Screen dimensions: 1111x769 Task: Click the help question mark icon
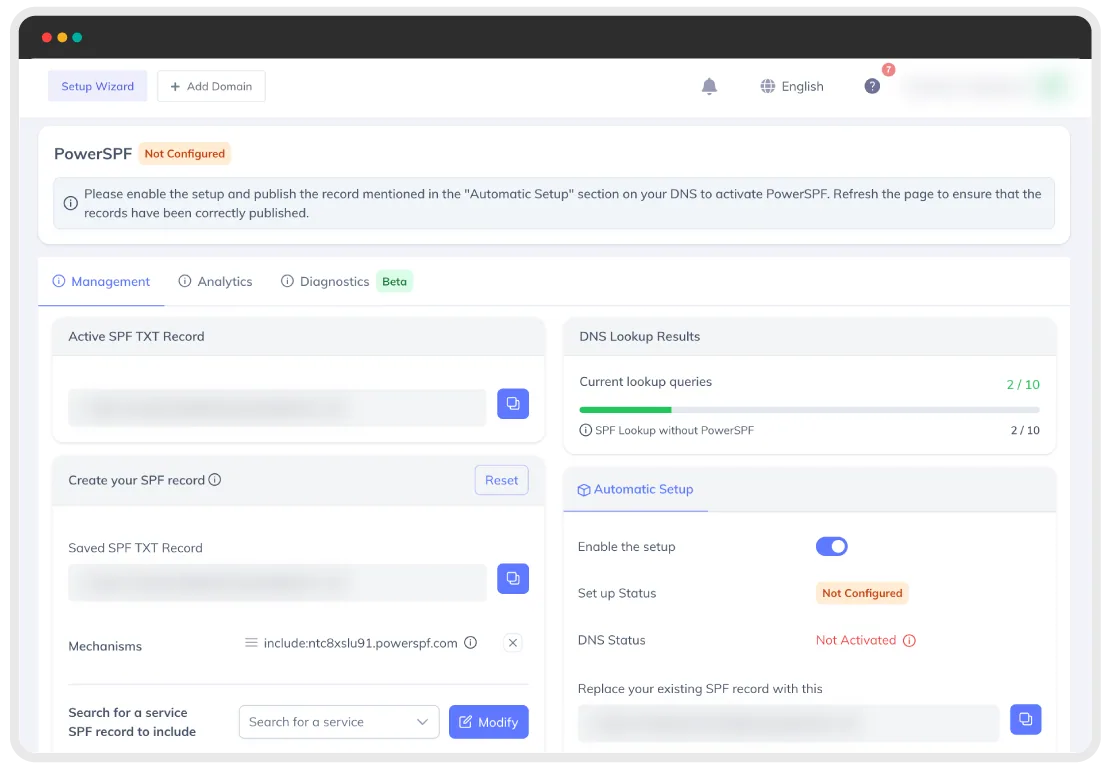point(872,86)
